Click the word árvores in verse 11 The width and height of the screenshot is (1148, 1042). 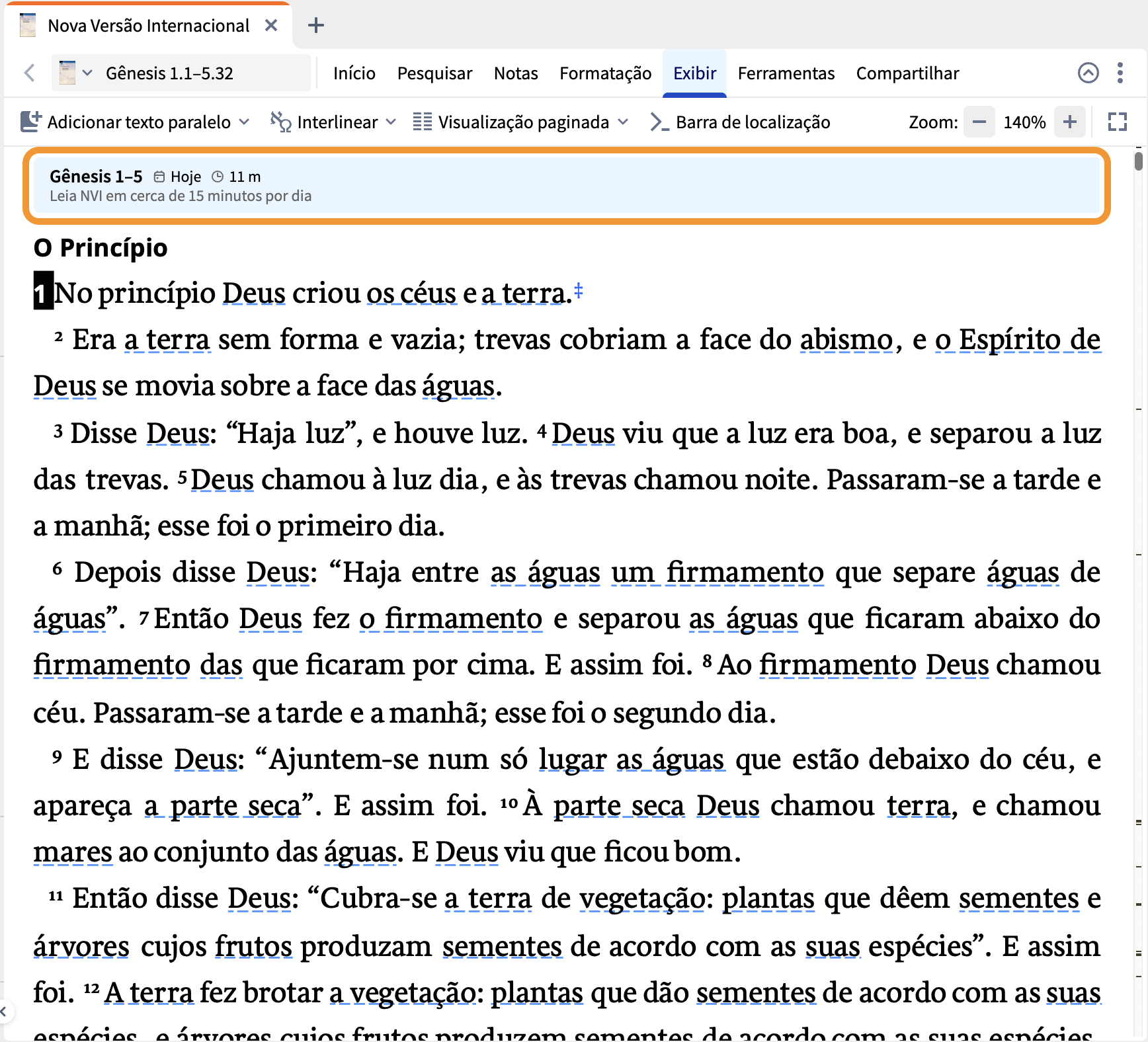(81, 946)
